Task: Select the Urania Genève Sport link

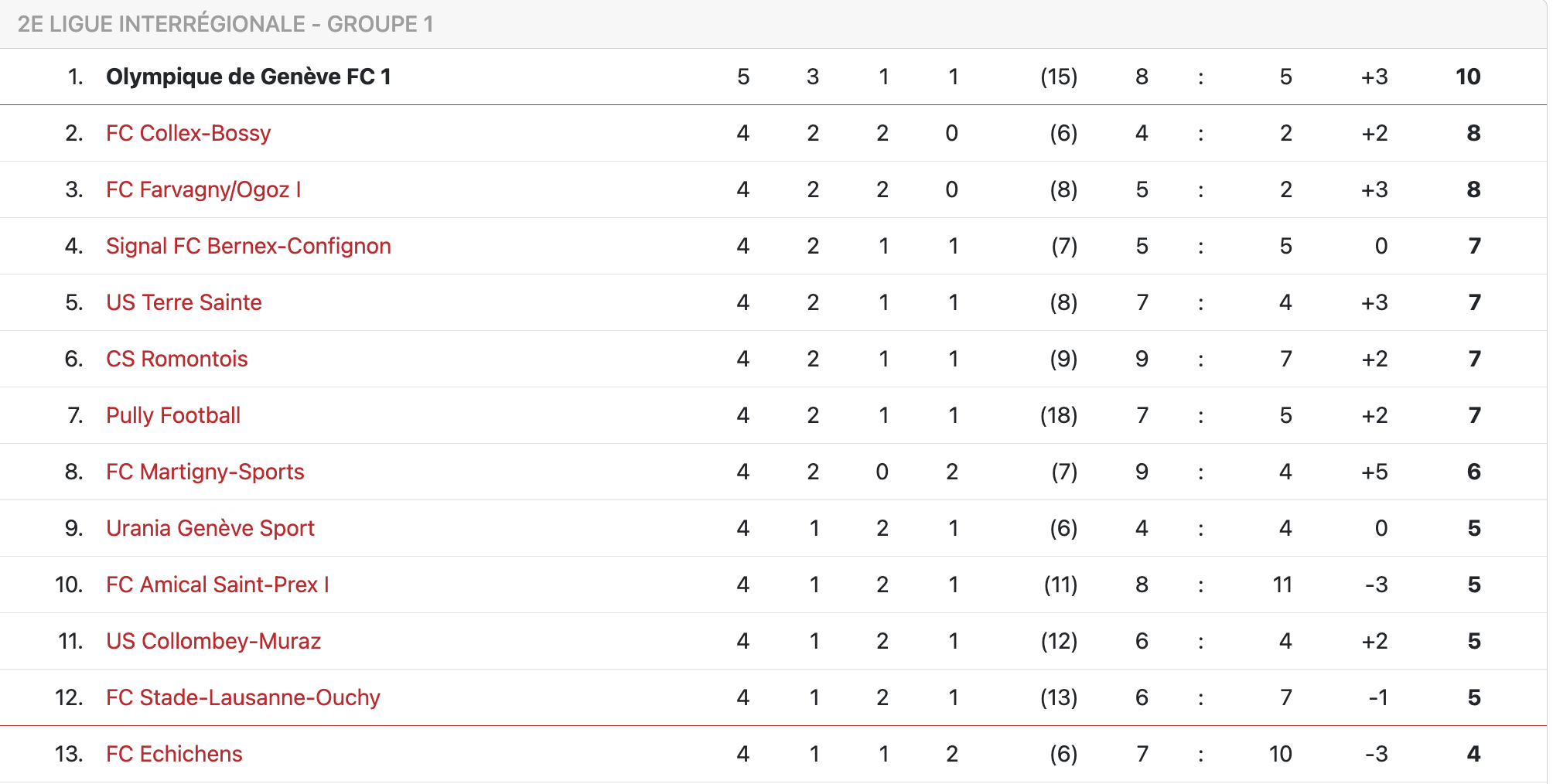Action: click(x=210, y=528)
